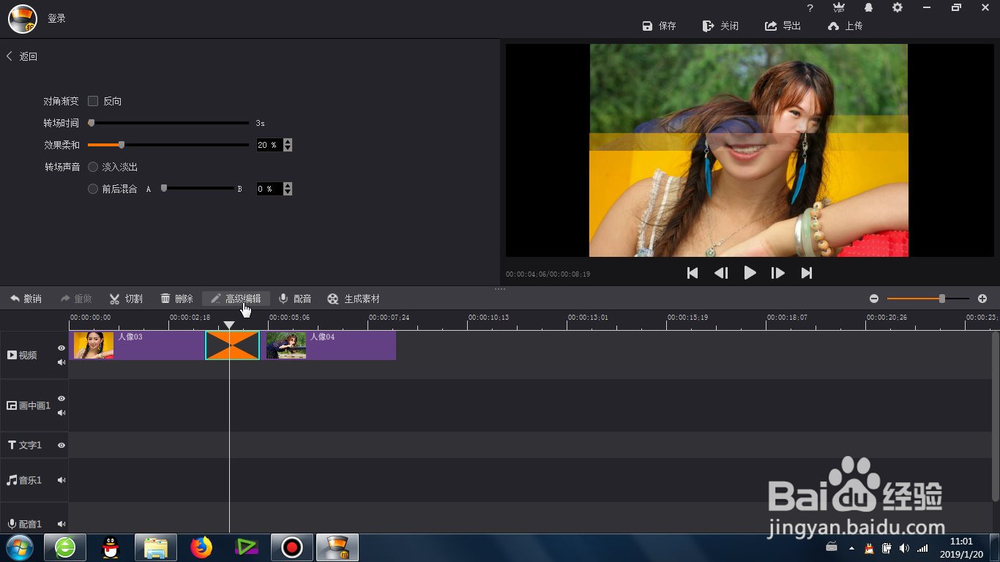1000x562 pixels.
Task: Hide the 视频 track with eye icon
Action: tap(61, 348)
